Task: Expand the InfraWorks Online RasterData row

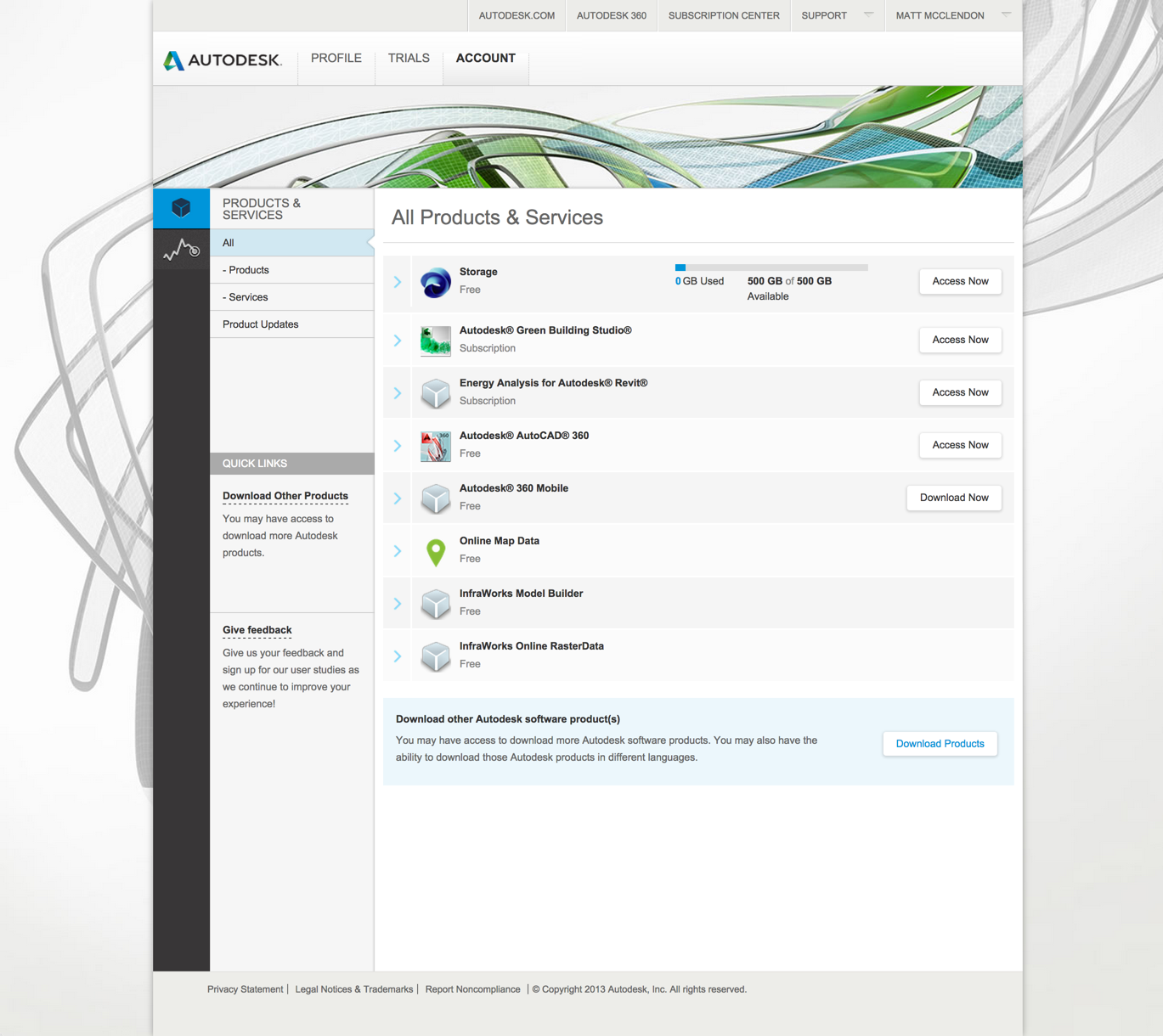Action: tap(398, 656)
